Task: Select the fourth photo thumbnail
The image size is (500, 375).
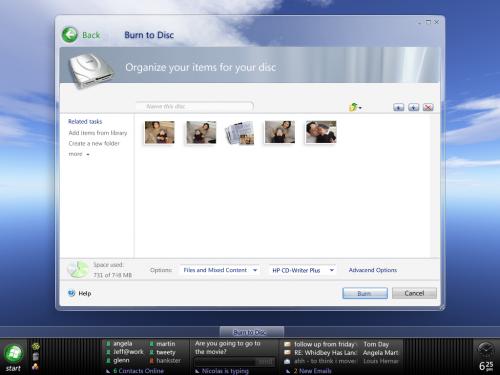Action: [280, 132]
